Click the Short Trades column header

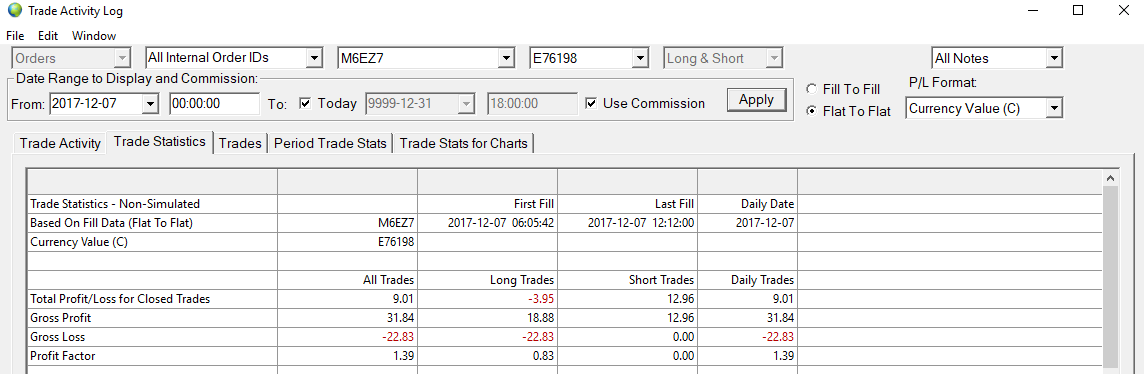pyautogui.click(x=661, y=280)
